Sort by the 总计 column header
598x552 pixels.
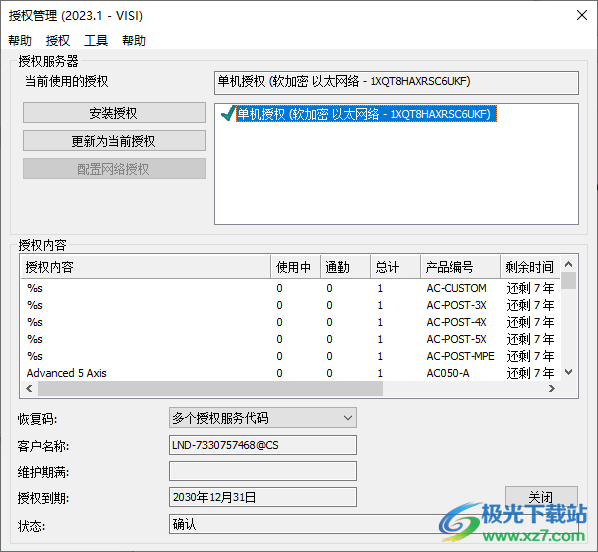click(395, 267)
